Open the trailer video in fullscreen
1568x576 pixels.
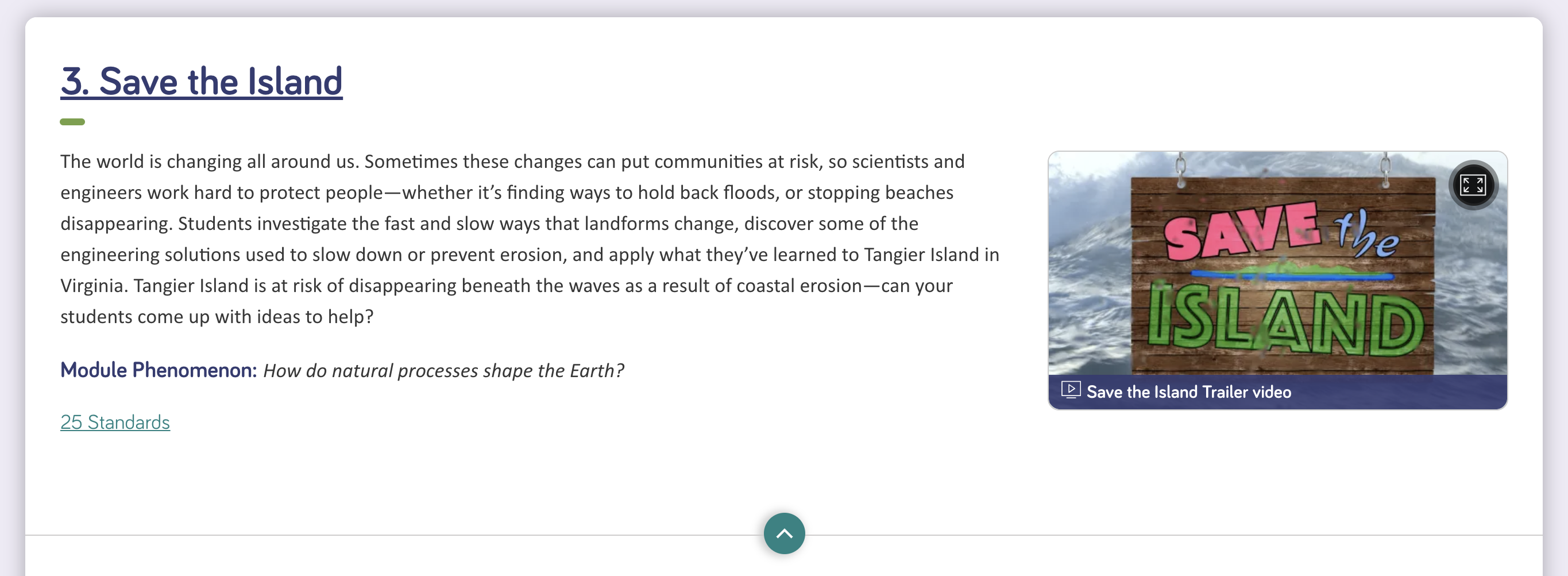1473,185
